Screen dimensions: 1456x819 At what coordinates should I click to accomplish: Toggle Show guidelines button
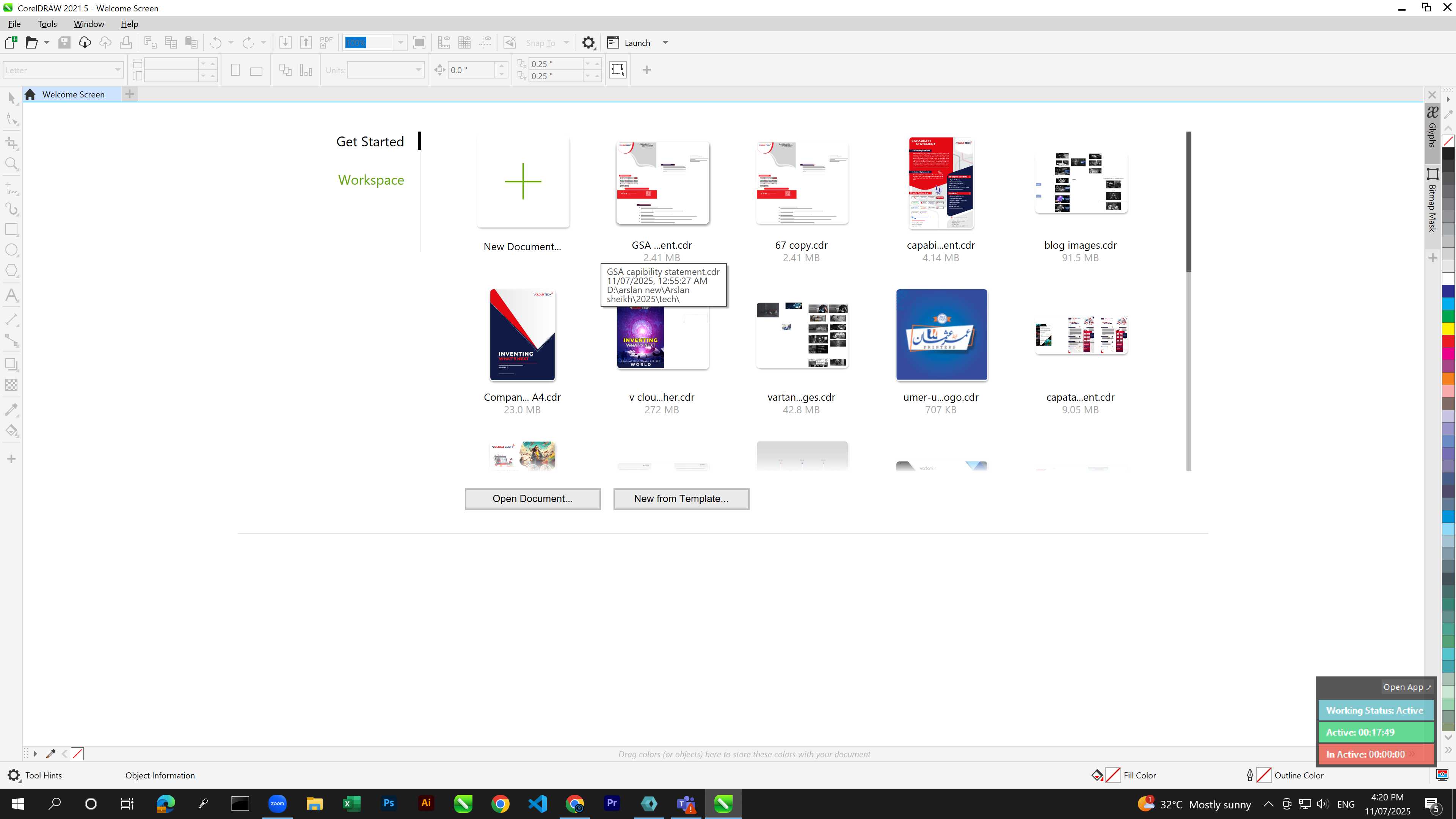coord(485,42)
